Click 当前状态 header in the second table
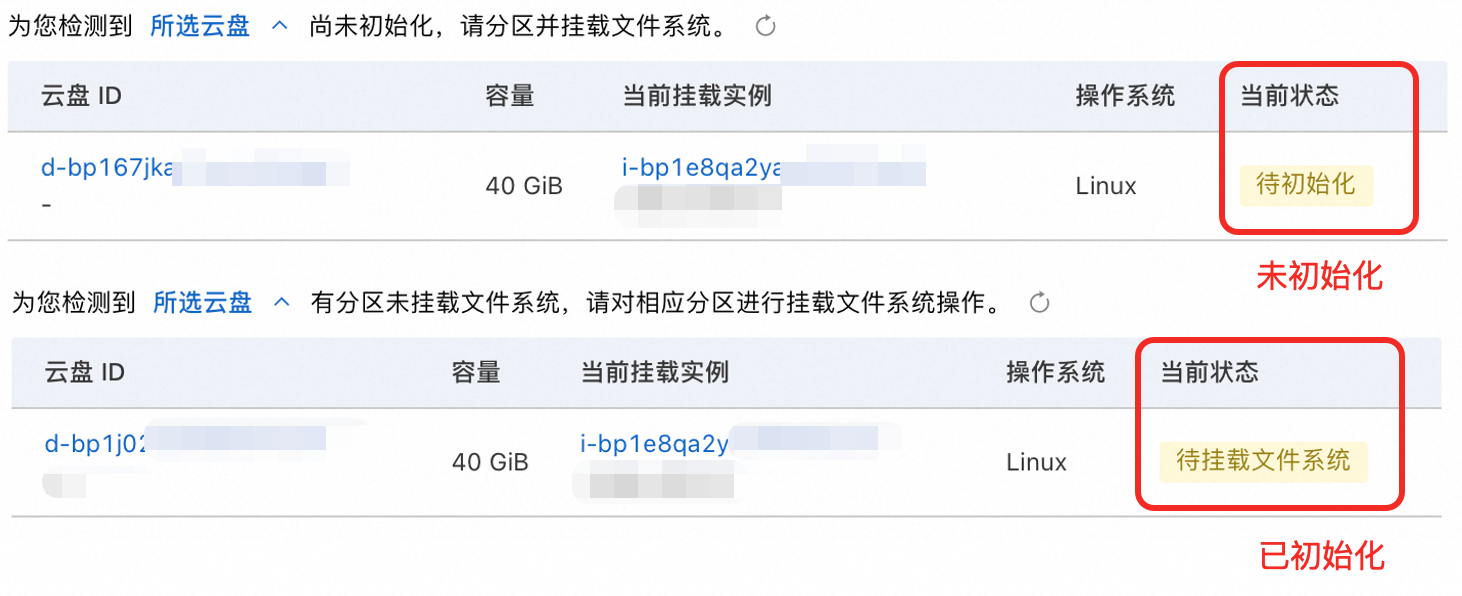The image size is (1462, 596). [1209, 372]
